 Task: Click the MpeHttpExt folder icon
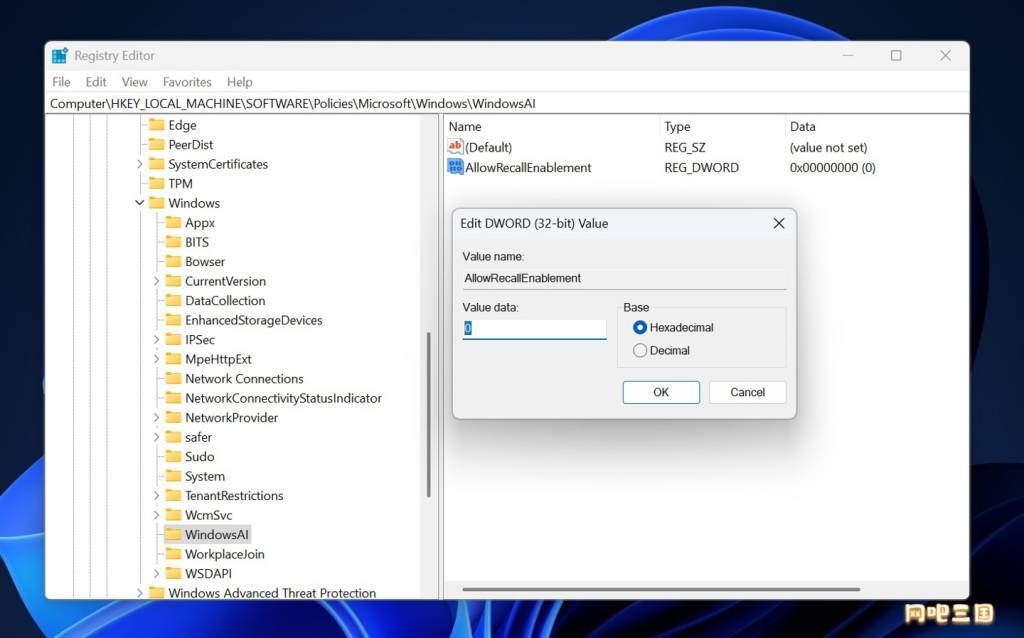coord(173,359)
